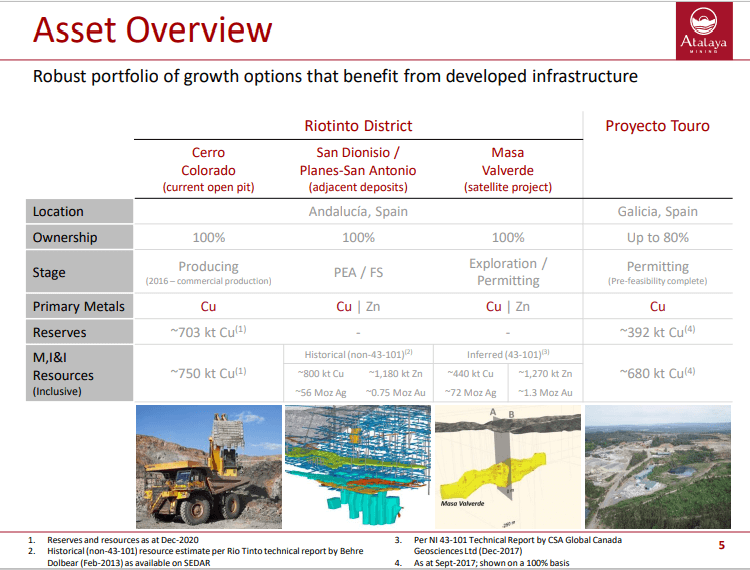Viewport: 750px width, 570px height.
Task: Click the 'Andalucía, Spain' location cell
Action: (x=358, y=211)
